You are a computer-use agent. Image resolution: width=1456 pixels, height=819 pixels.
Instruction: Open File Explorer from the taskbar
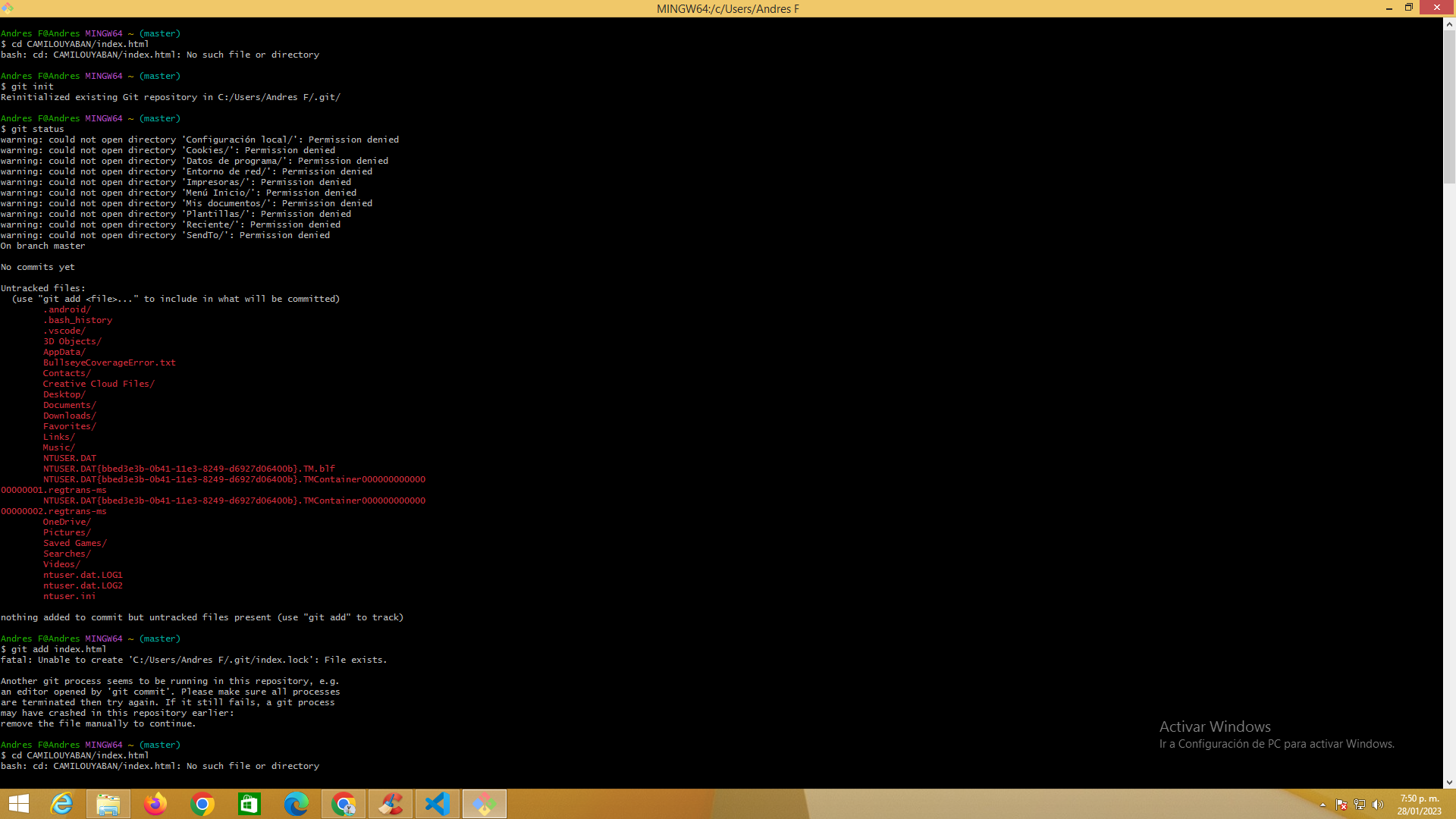108,804
